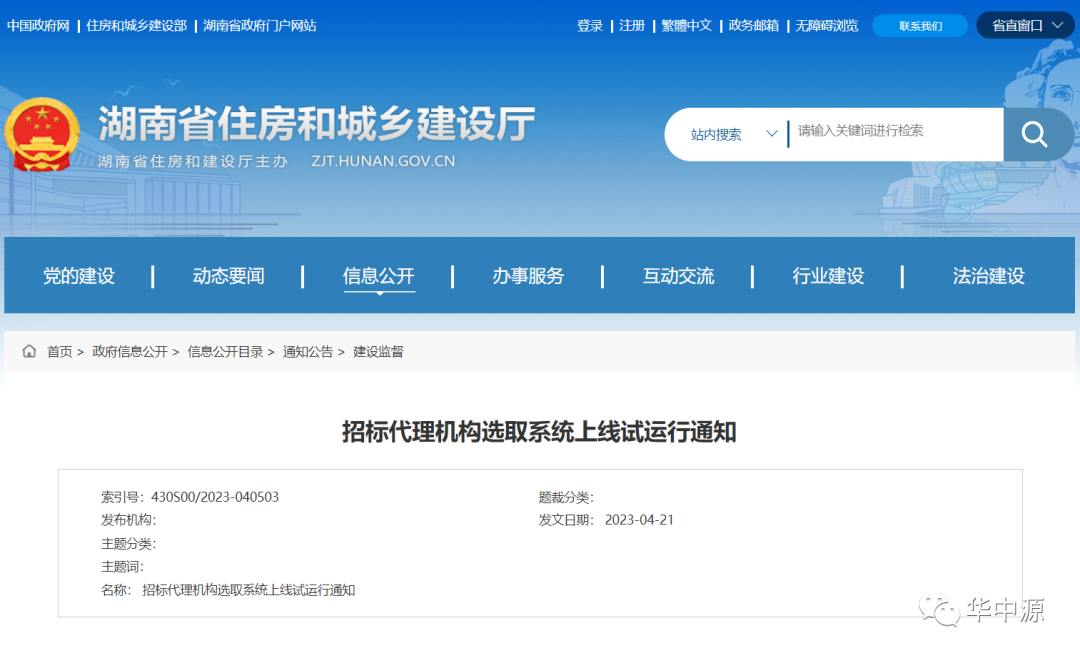This screenshot has height=658, width=1080.
Task: Click the 注册 link
Action: point(632,25)
